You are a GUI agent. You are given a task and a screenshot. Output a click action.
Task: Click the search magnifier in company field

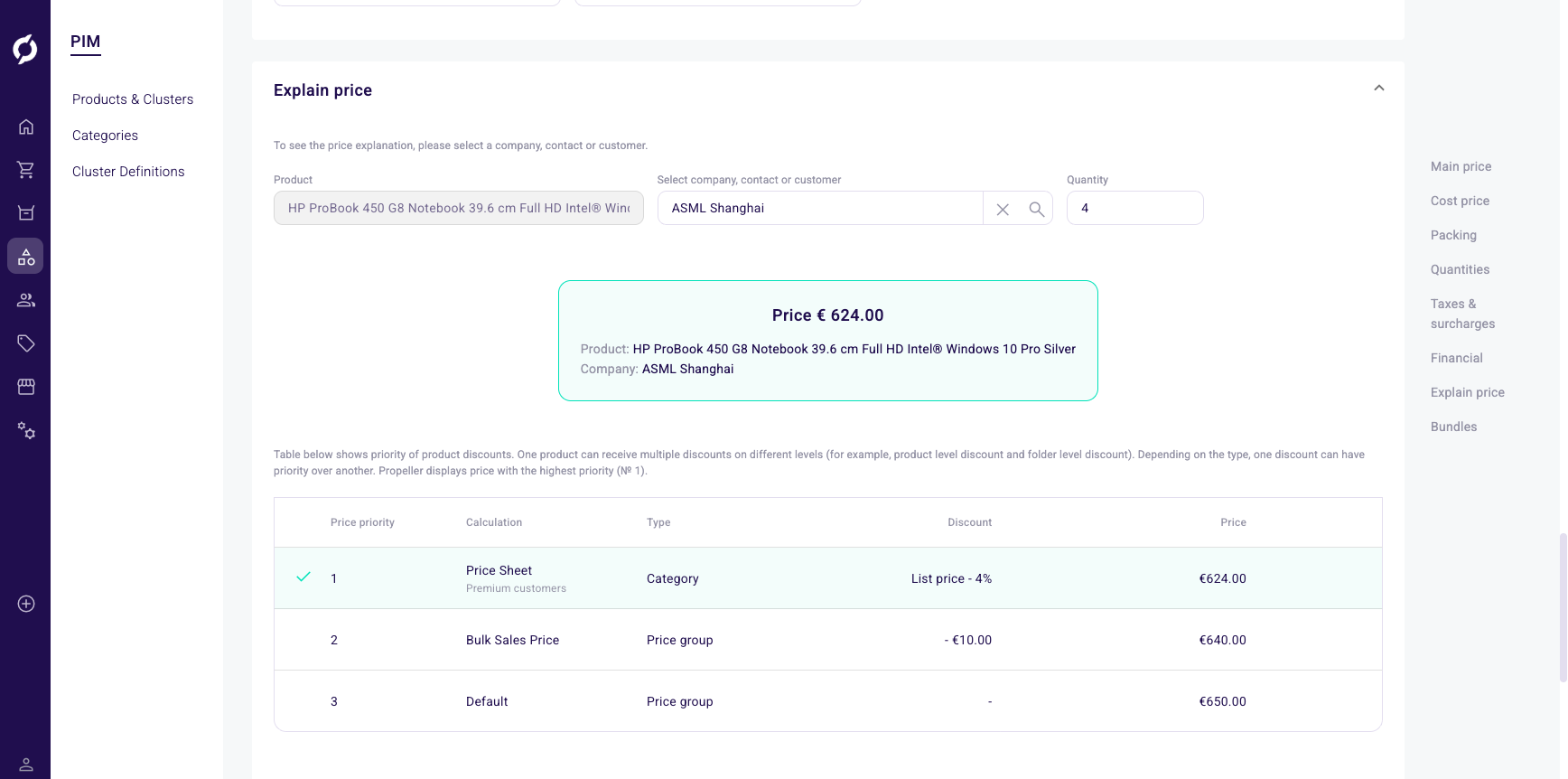1037,209
